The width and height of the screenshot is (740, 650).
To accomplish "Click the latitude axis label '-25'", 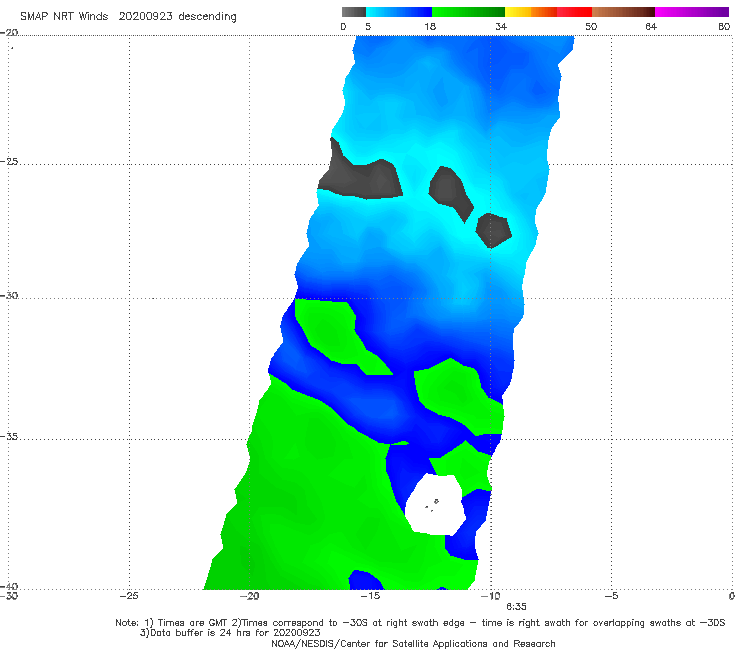I will pyautogui.click(x=9, y=162).
